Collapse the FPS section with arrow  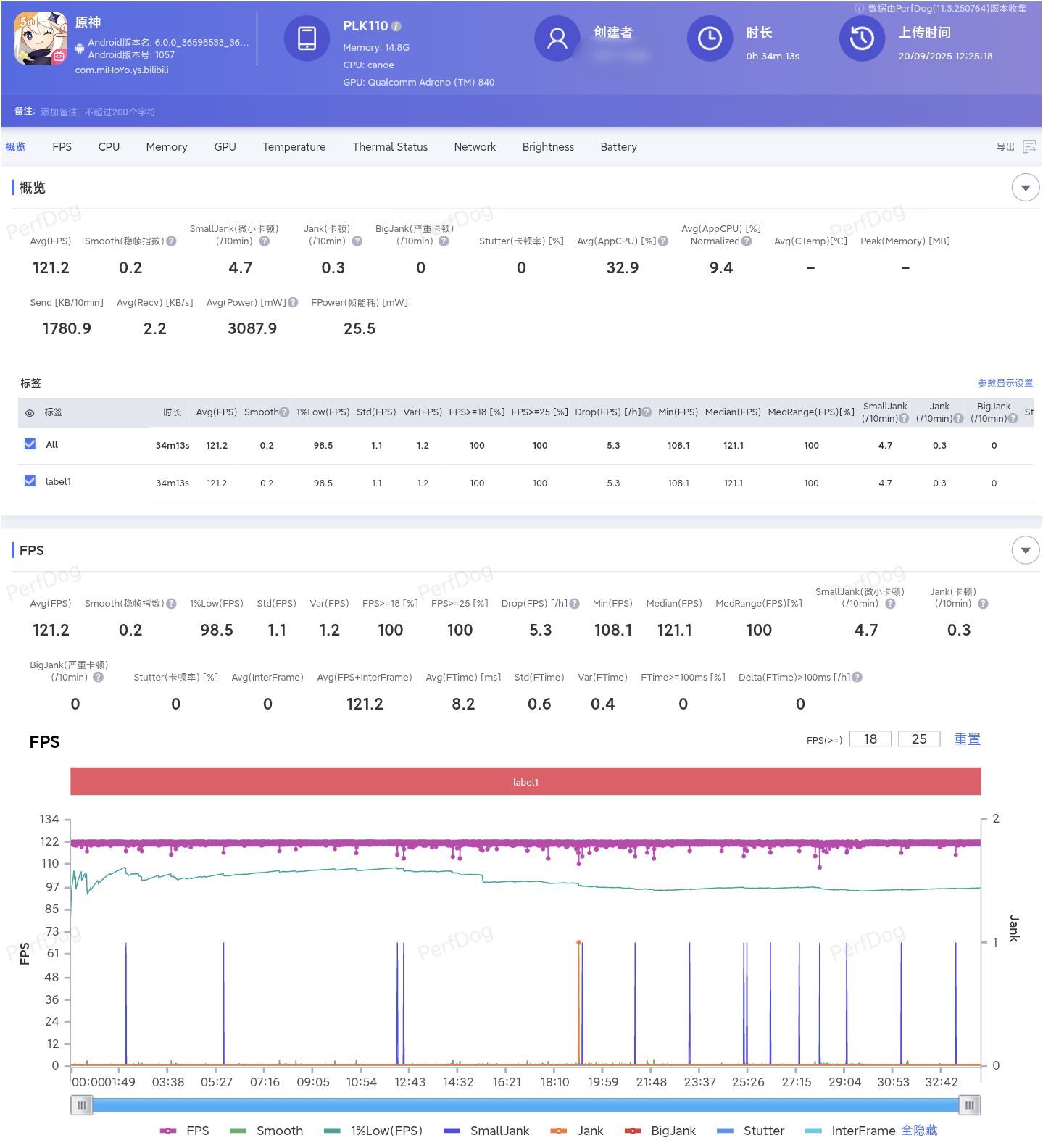point(1025,550)
